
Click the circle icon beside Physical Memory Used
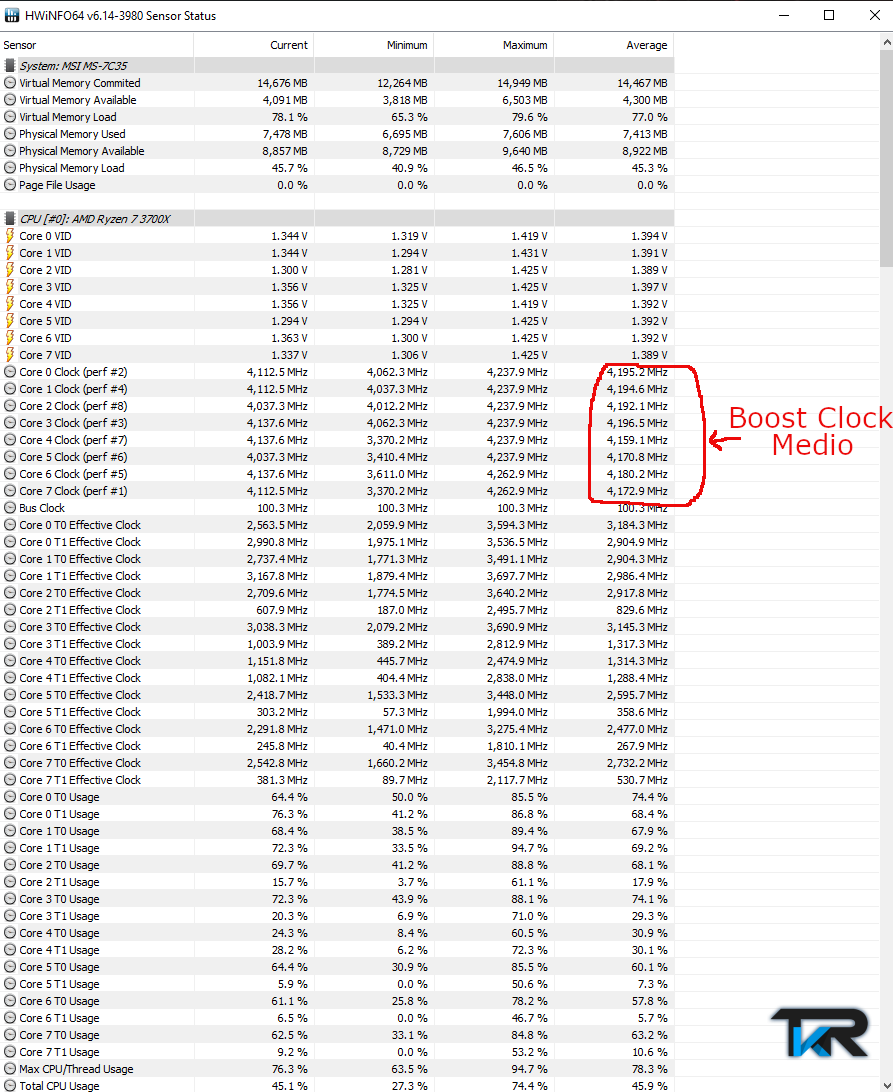pos(10,134)
